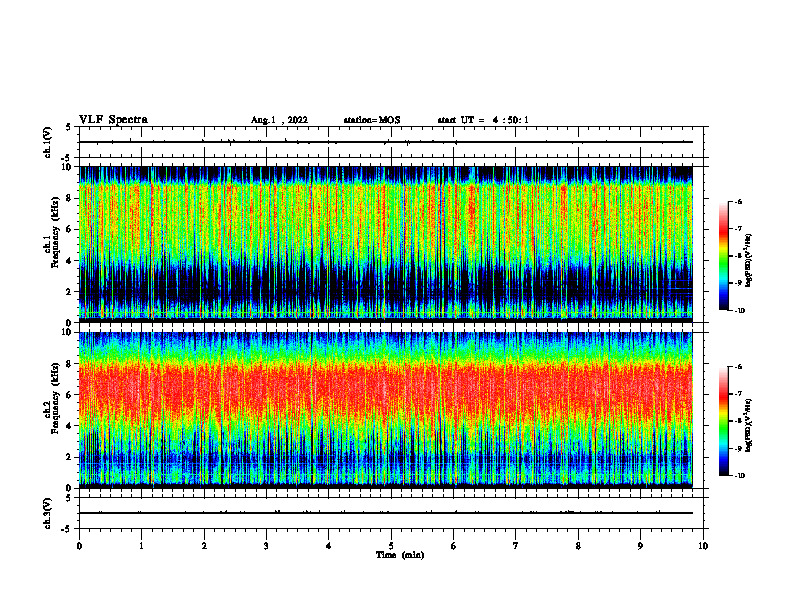Click the 'station=MOS' header label
The image size is (792, 612).
[x=372, y=120]
